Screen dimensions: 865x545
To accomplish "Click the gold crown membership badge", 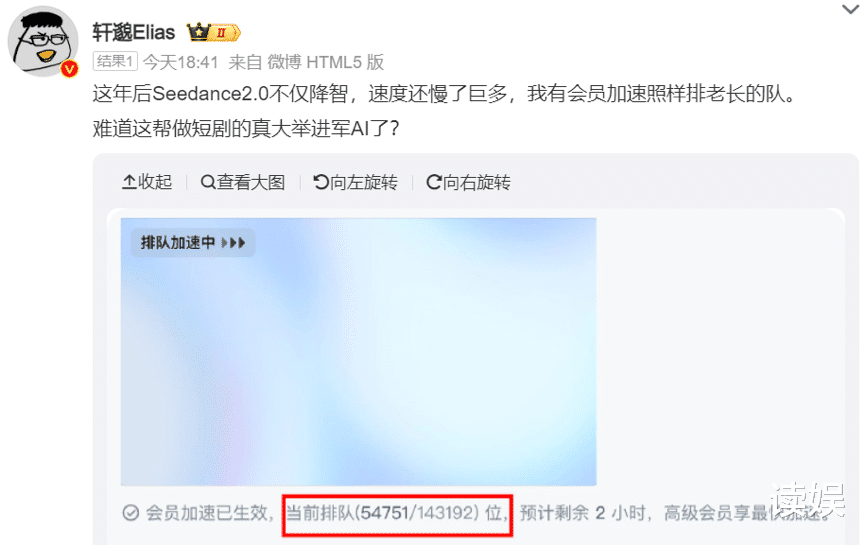I will [x=213, y=33].
